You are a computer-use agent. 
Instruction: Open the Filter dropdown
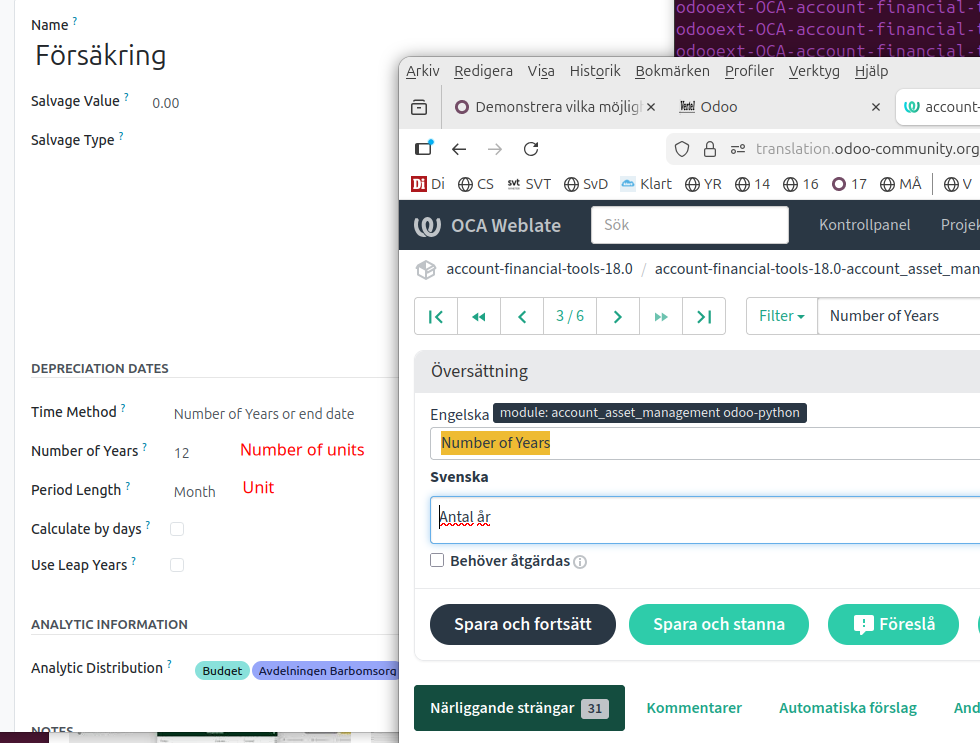781,316
